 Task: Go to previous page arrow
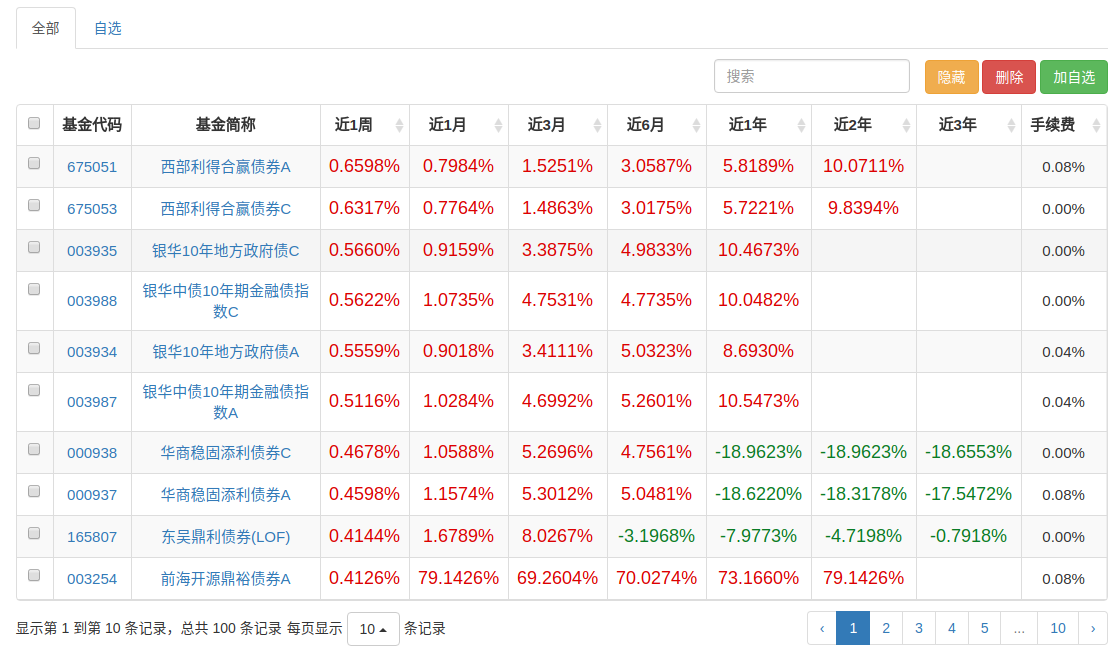point(822,628)
